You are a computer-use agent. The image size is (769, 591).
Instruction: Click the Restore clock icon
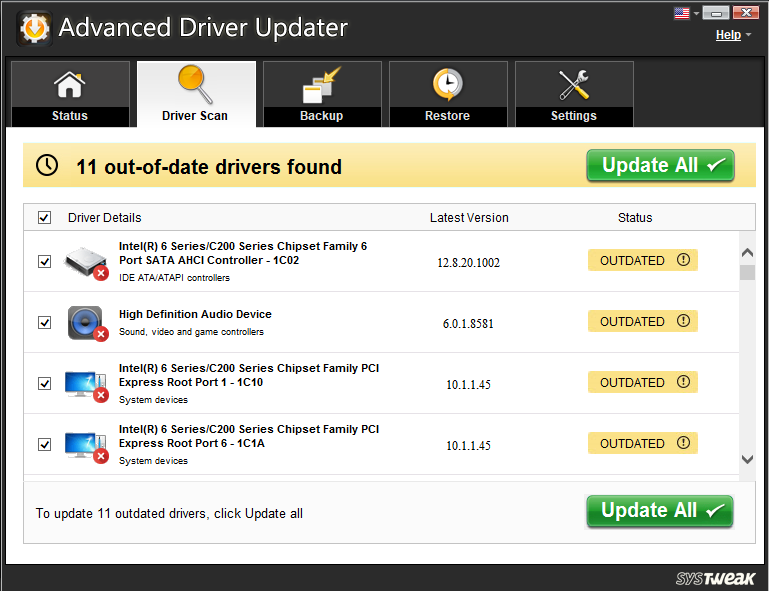[447, 84]
